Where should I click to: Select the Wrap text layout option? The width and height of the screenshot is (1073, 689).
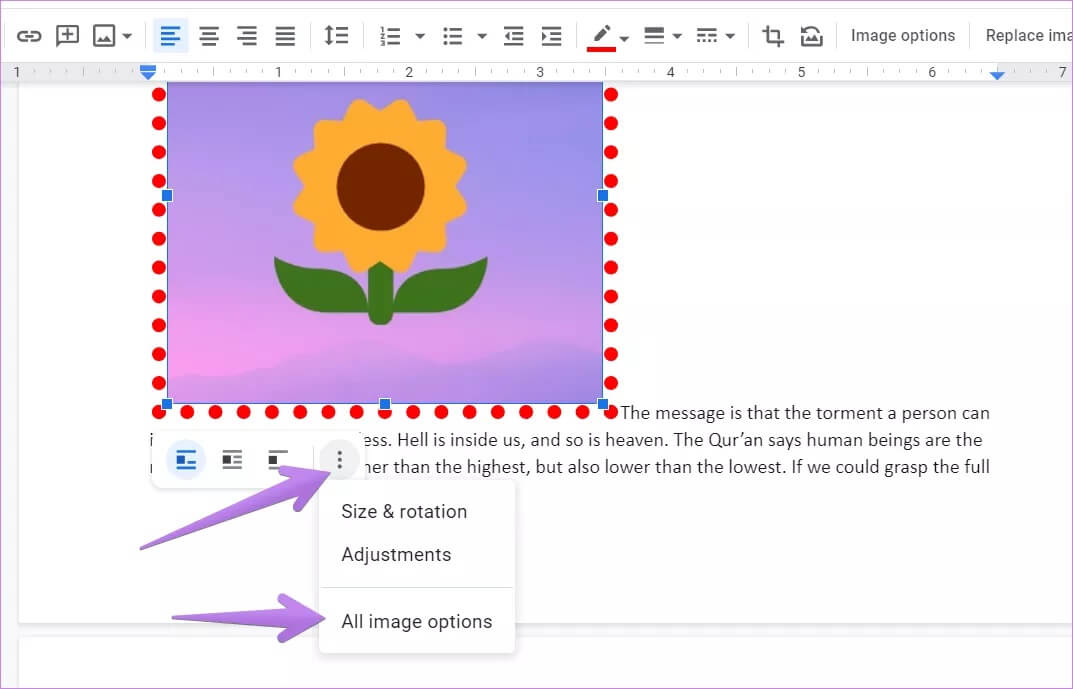(x=232, y=460)
